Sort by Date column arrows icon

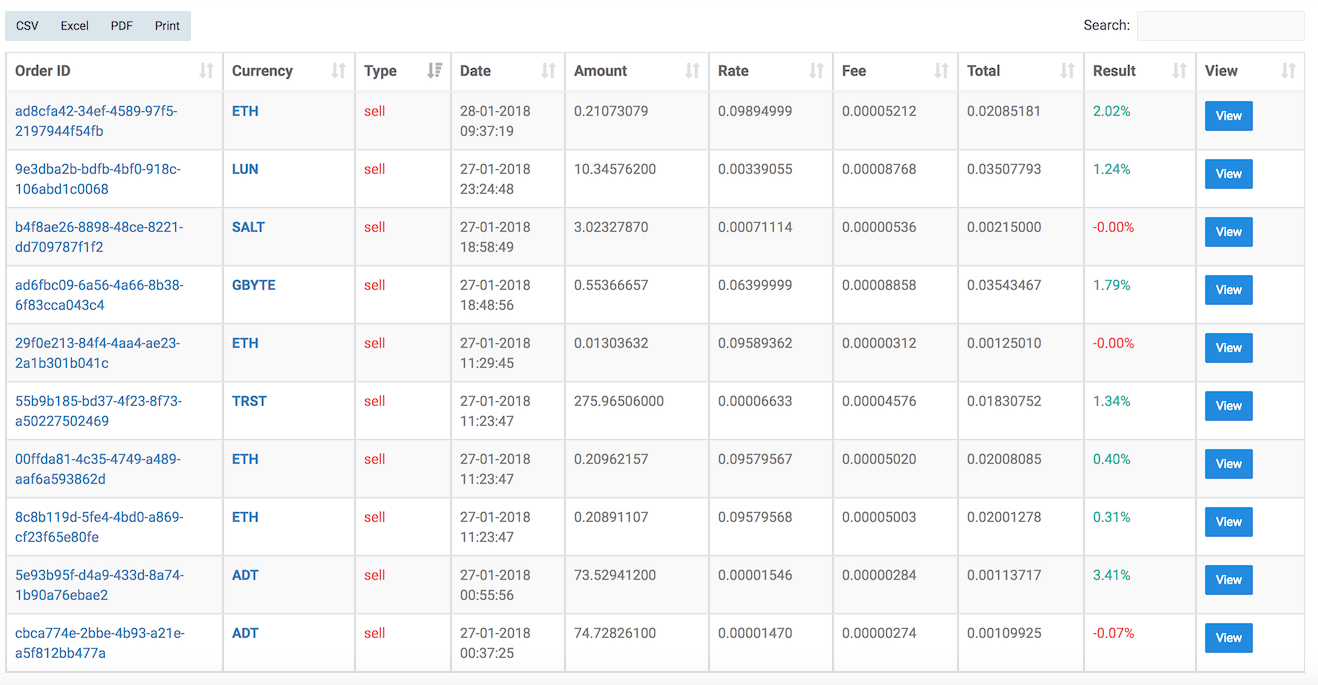point(548,71)
